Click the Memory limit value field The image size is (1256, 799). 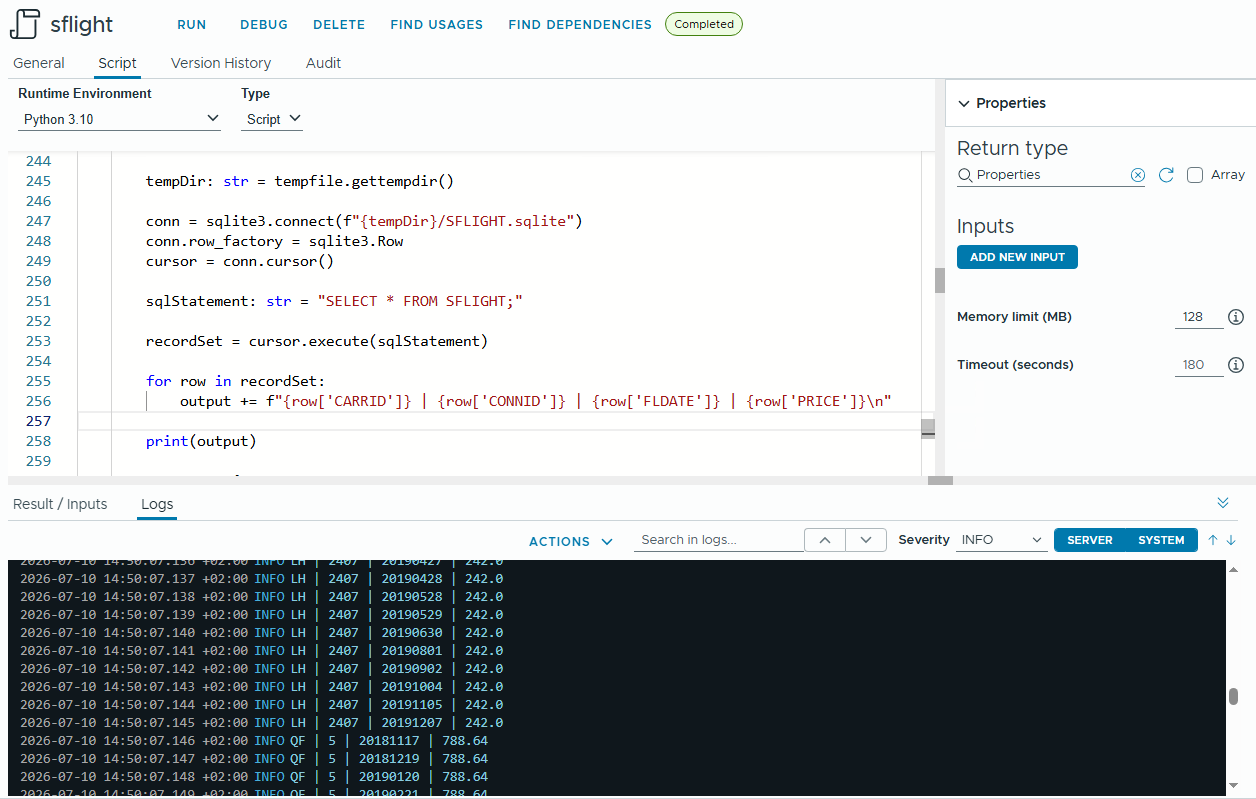[x=1199, y=317]
